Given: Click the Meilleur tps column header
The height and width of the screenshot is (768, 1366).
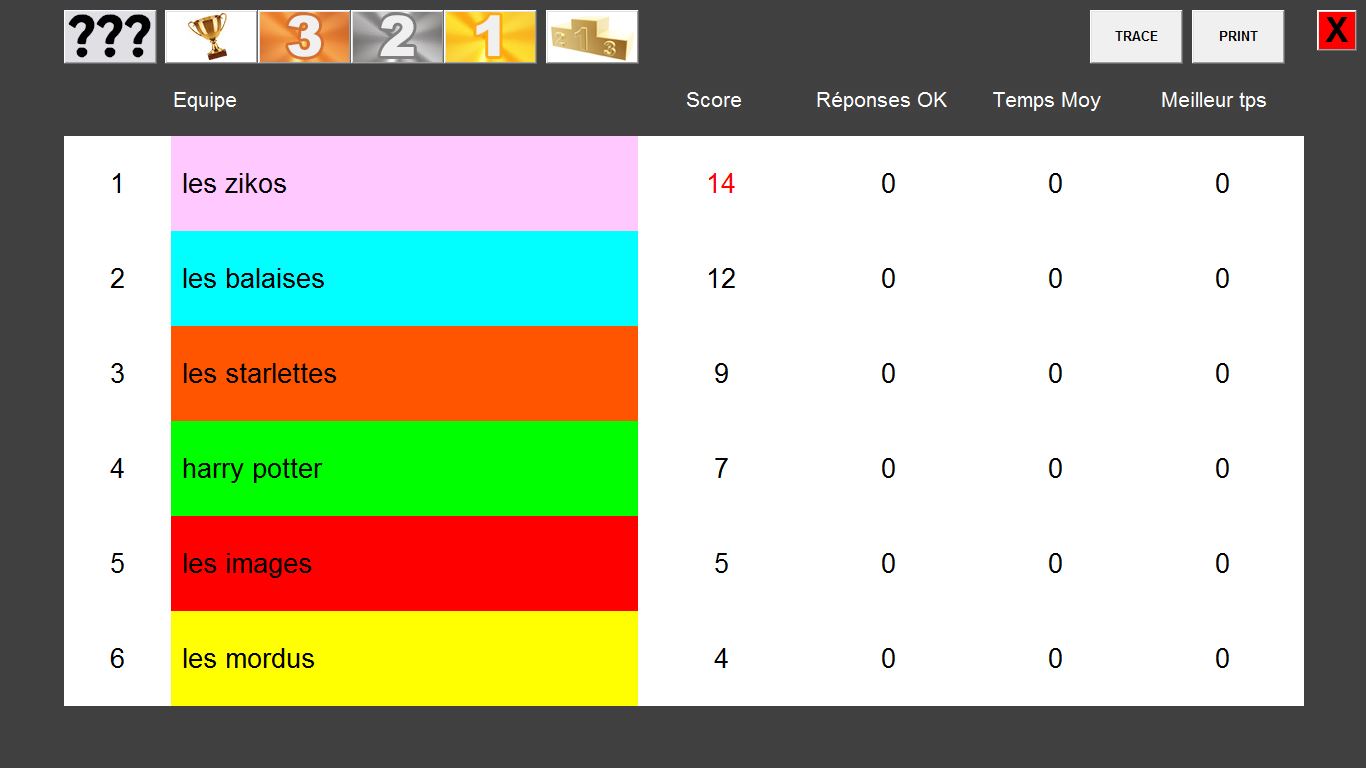Looking at the screenshot, I should click(1213, 100).
